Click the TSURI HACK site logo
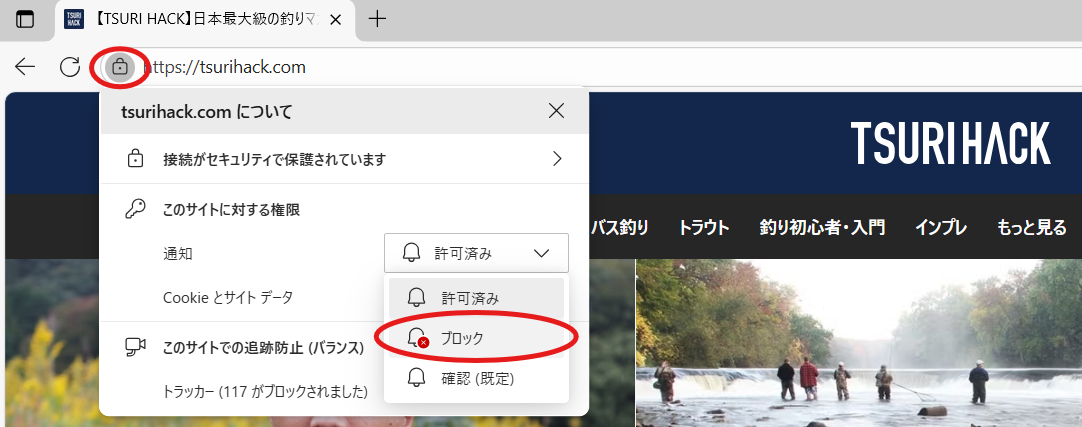1082x427 pixels. pyautogui.click(x=950, y=143)
